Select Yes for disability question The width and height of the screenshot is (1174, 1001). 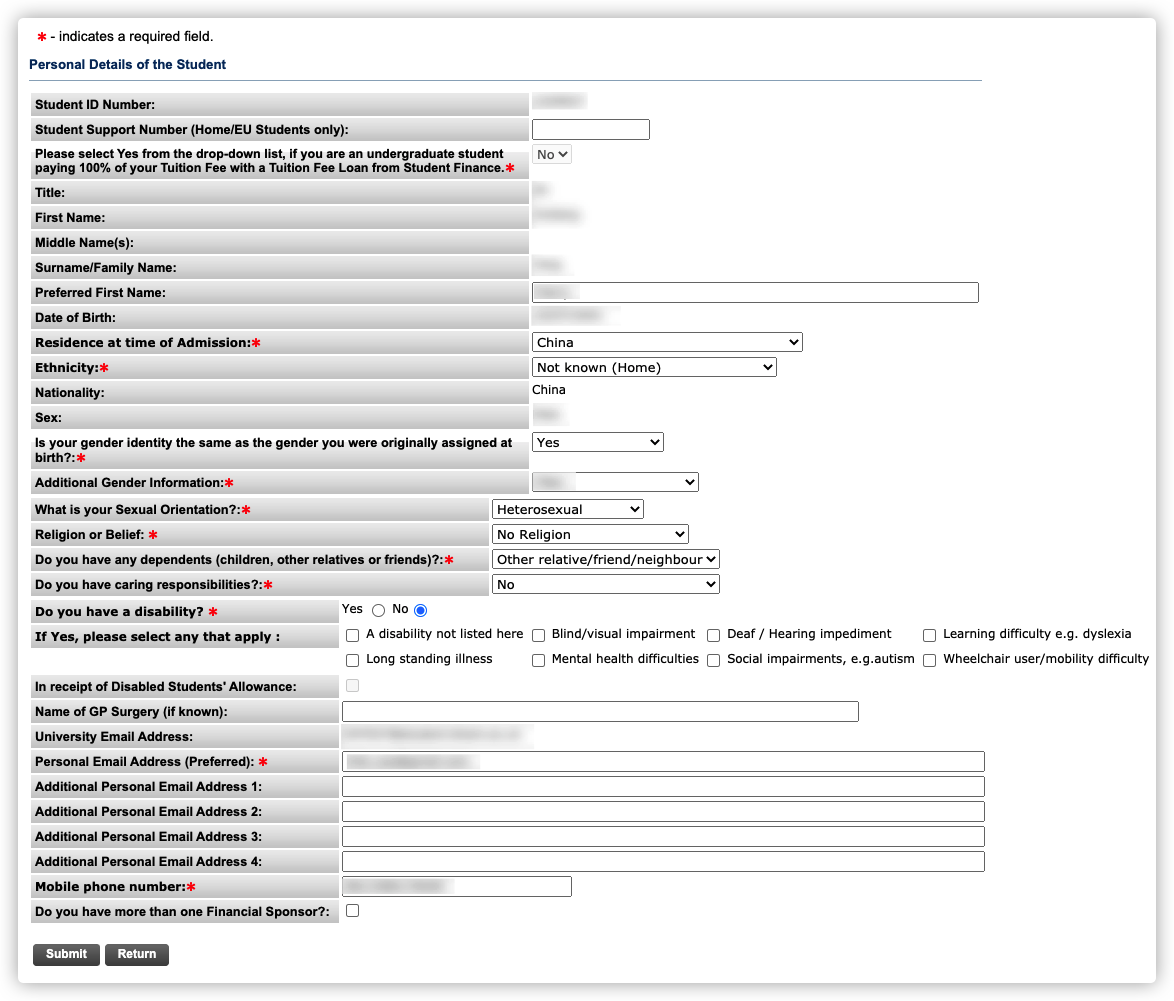378,610
